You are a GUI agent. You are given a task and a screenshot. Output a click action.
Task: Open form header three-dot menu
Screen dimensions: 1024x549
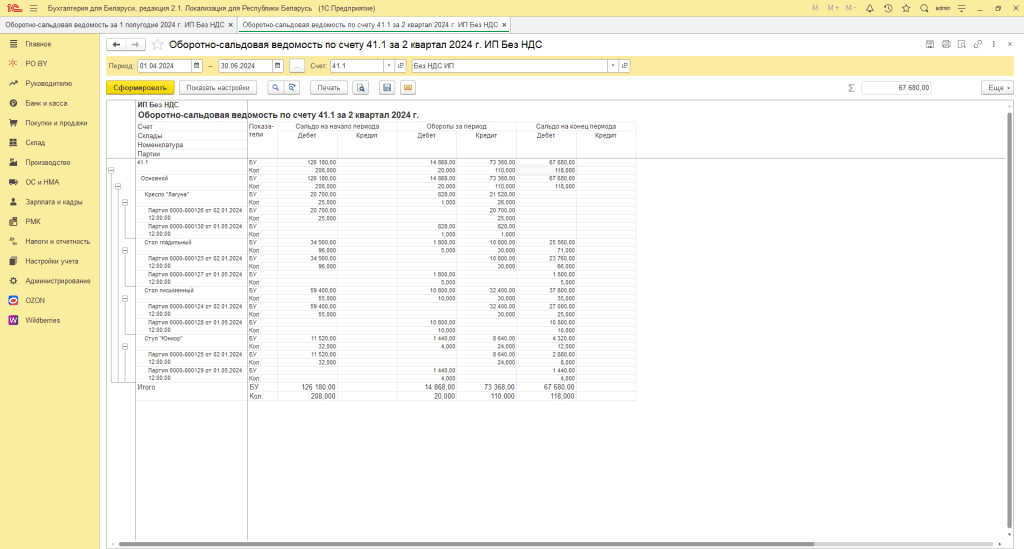coord(994,44)
